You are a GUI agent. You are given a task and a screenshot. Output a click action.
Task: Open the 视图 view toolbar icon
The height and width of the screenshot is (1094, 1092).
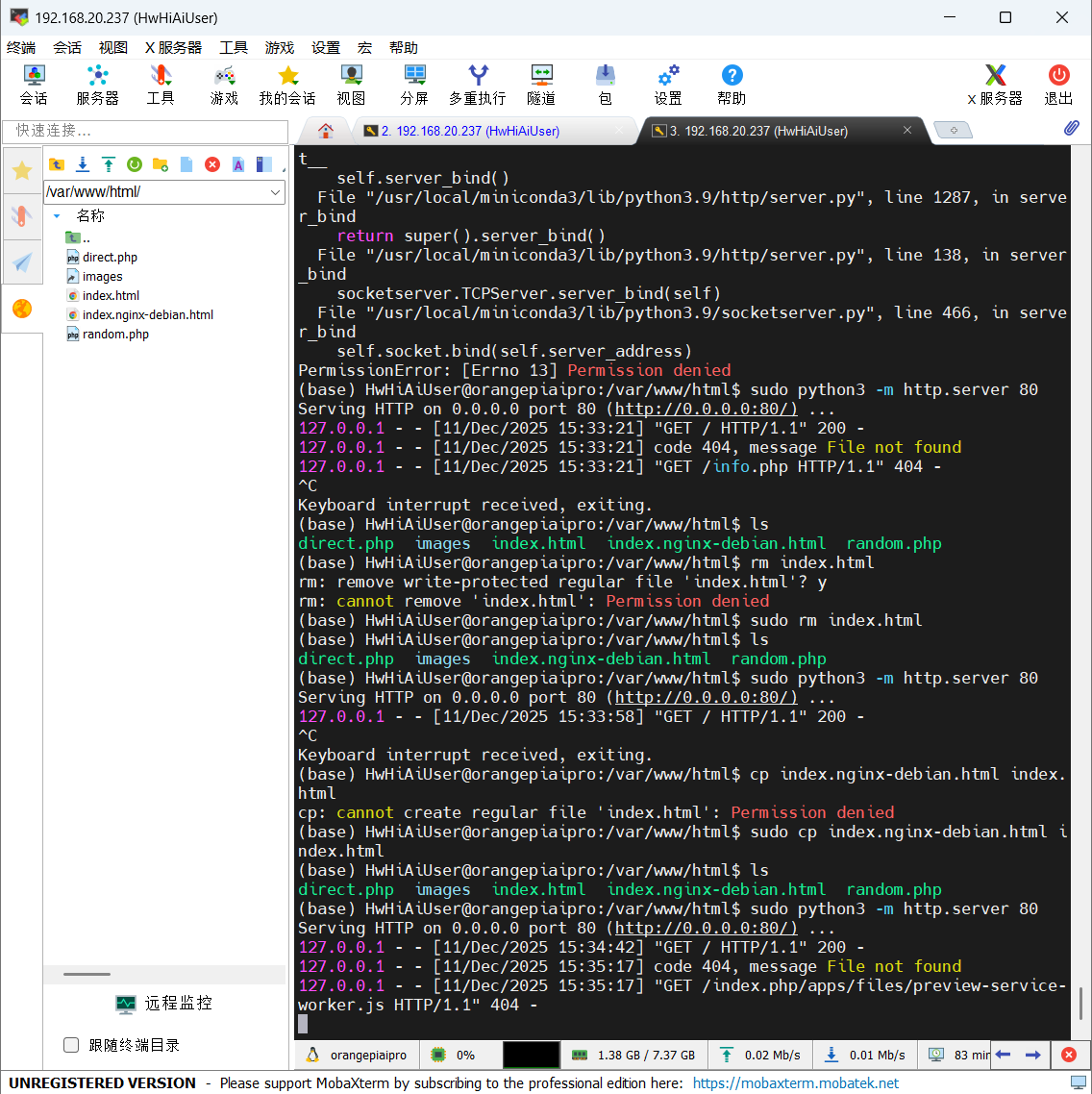(x=351, y=86)
